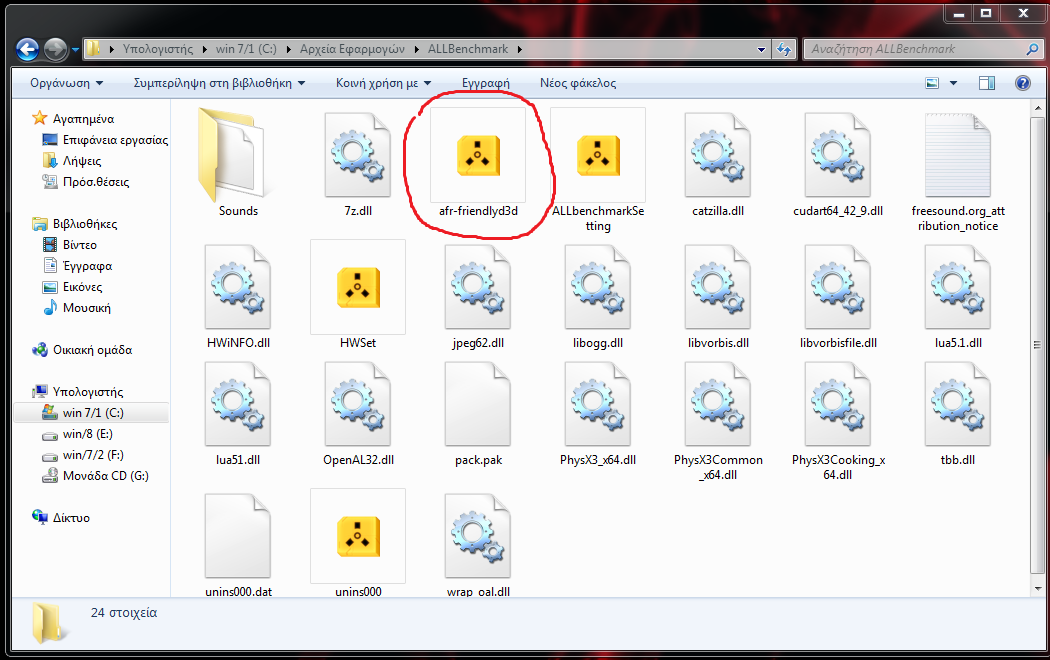Select the 7z.dll file icon
1050x660 pixels.
point(358,155)
